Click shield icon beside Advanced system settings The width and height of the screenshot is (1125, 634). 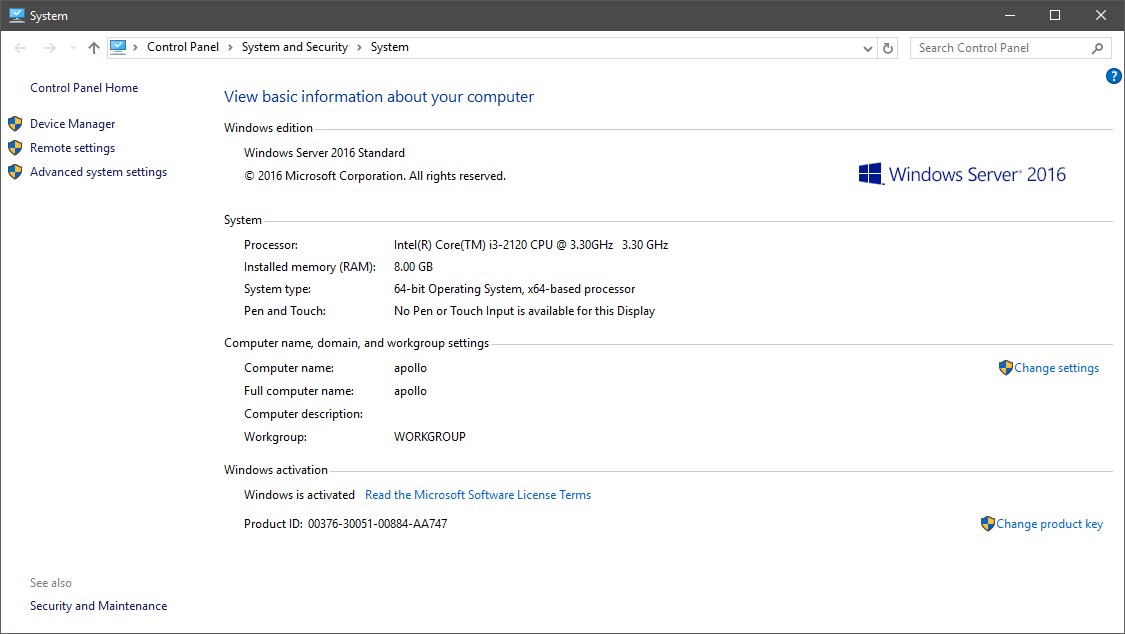pos(15,172)
